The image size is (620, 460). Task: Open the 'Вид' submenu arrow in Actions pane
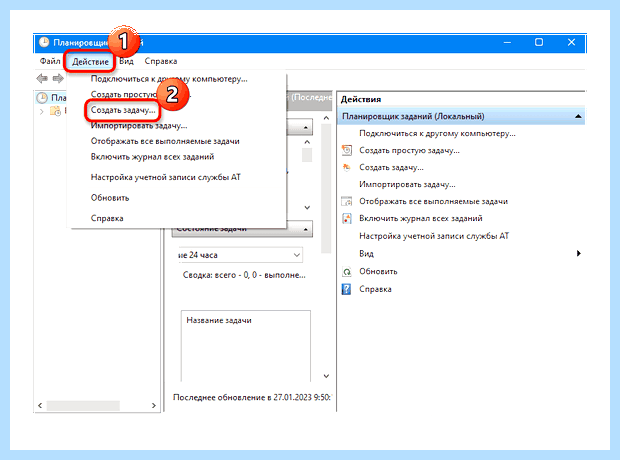578,253
